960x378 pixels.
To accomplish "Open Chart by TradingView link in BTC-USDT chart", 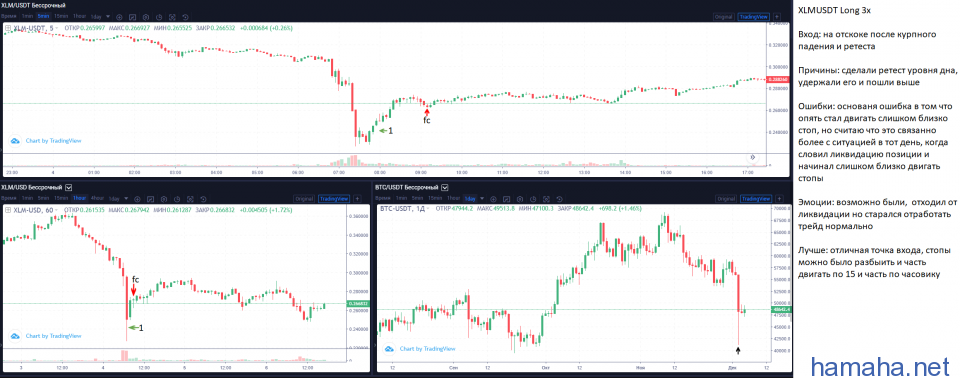I will pos(427,349).
